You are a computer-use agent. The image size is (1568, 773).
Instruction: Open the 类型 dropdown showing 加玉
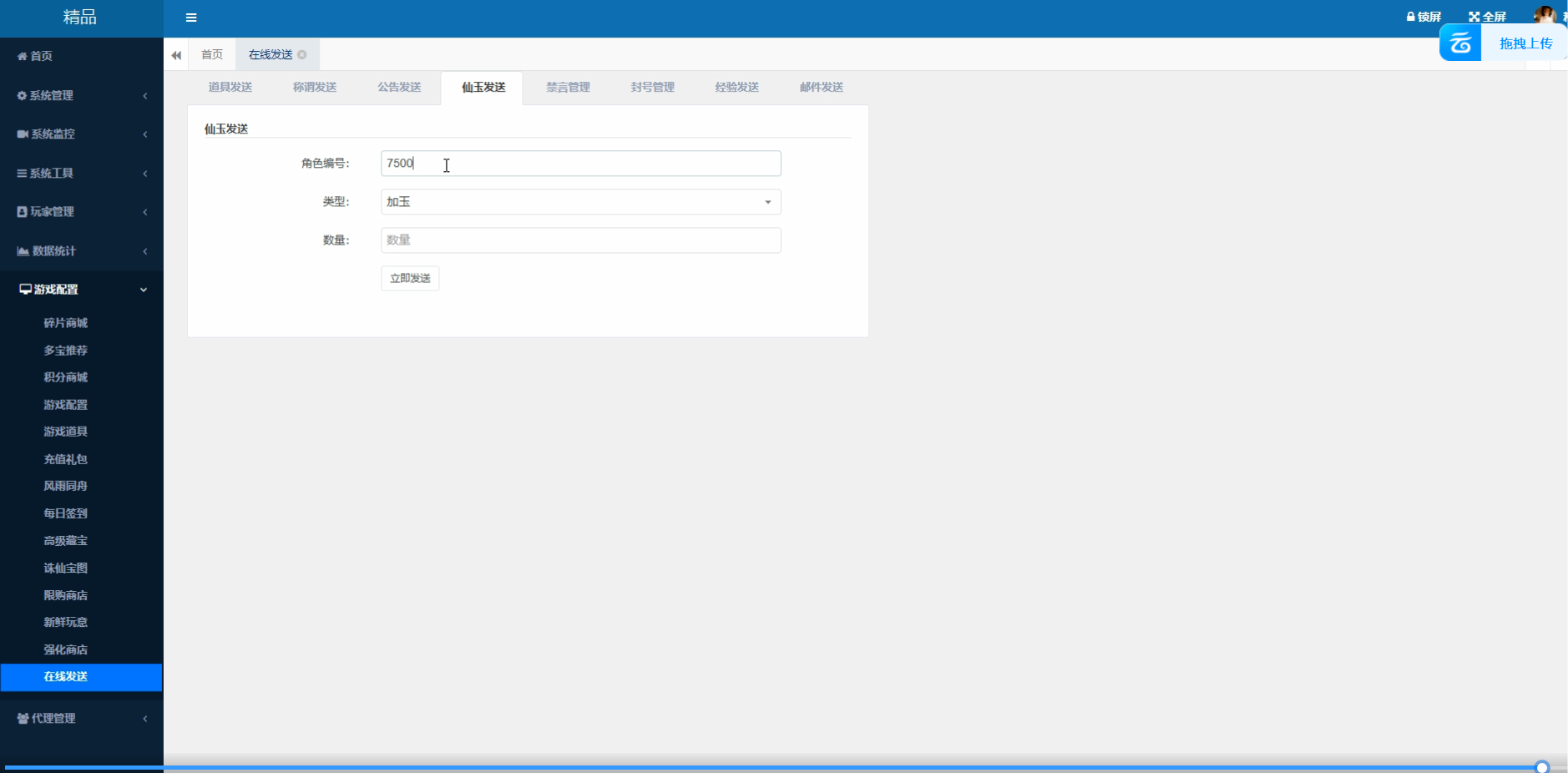tap(580, 202)
